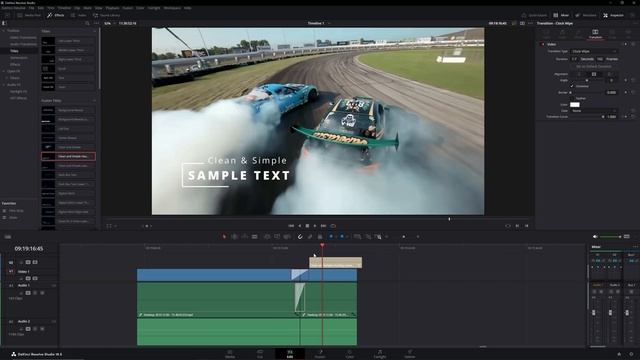The image size is (640, 360).
Task: Open the Metadata panel button
Action: coord(586,15)
